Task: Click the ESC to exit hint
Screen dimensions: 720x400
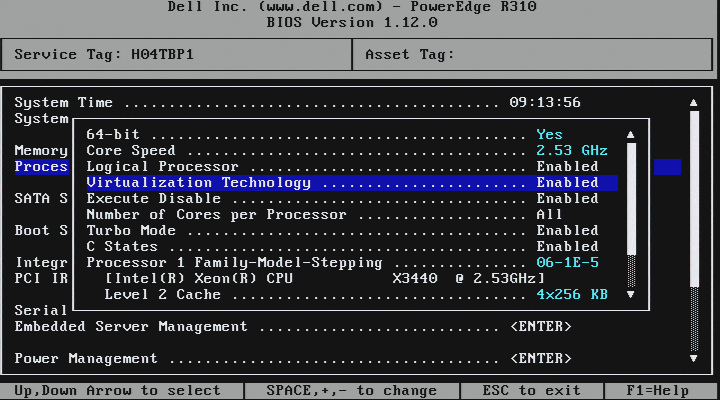Action: pos(532,391)
